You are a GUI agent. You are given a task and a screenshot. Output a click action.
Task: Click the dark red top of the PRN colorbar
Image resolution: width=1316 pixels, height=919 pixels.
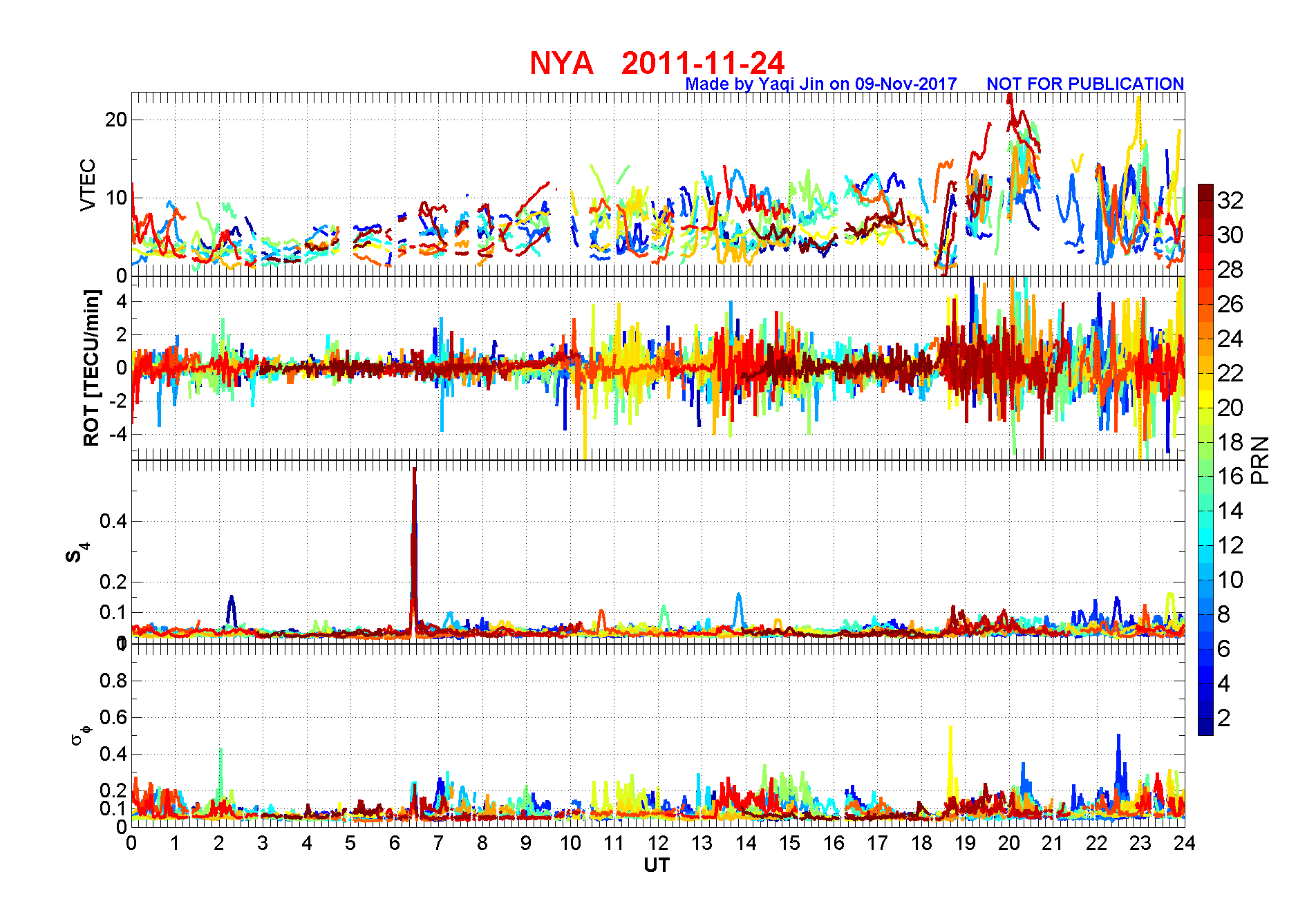pos(1205,193)
